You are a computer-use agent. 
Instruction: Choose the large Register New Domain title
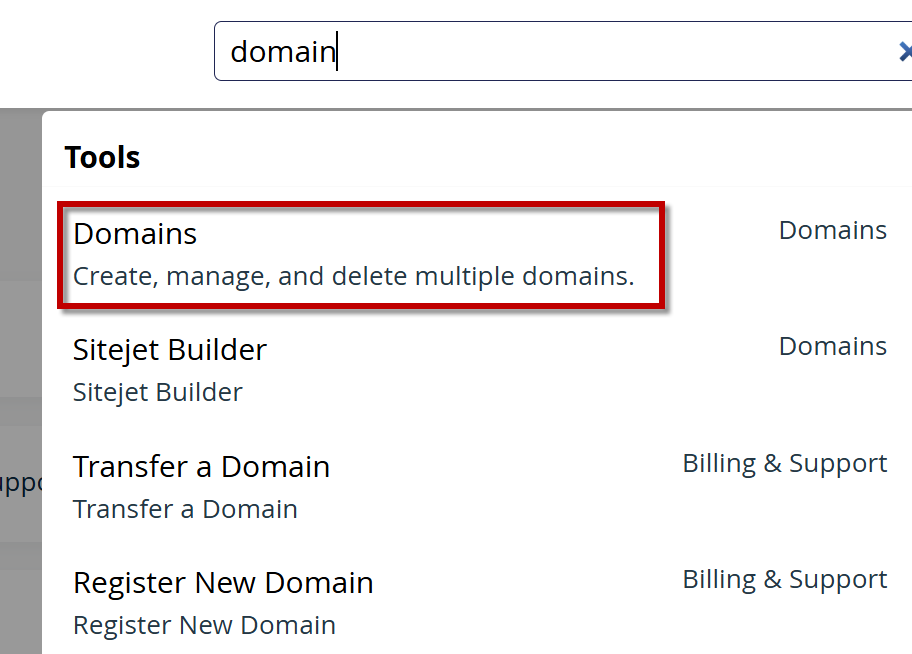tap(223, 583)
